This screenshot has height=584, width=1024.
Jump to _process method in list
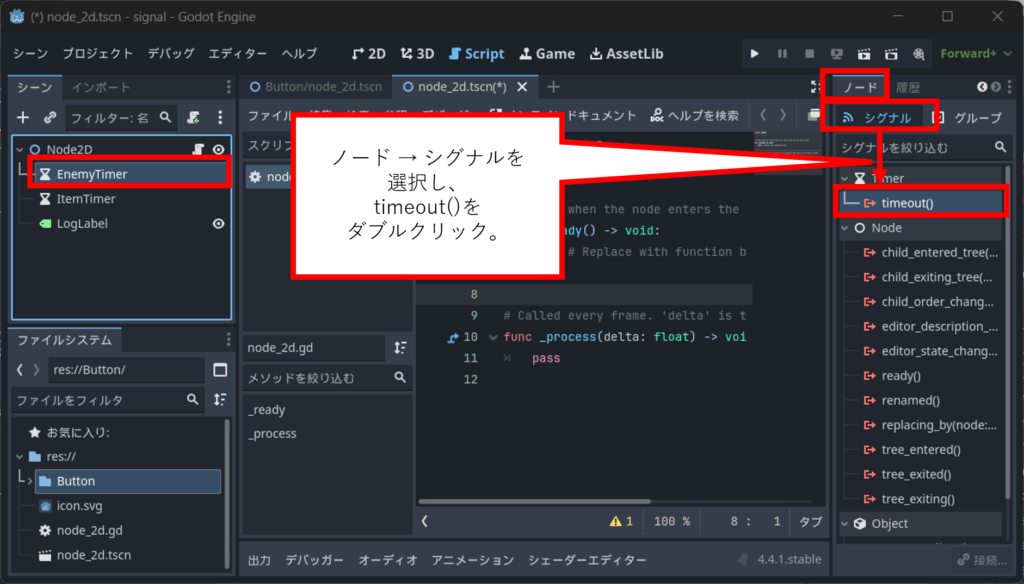click(x=272, y=433)
